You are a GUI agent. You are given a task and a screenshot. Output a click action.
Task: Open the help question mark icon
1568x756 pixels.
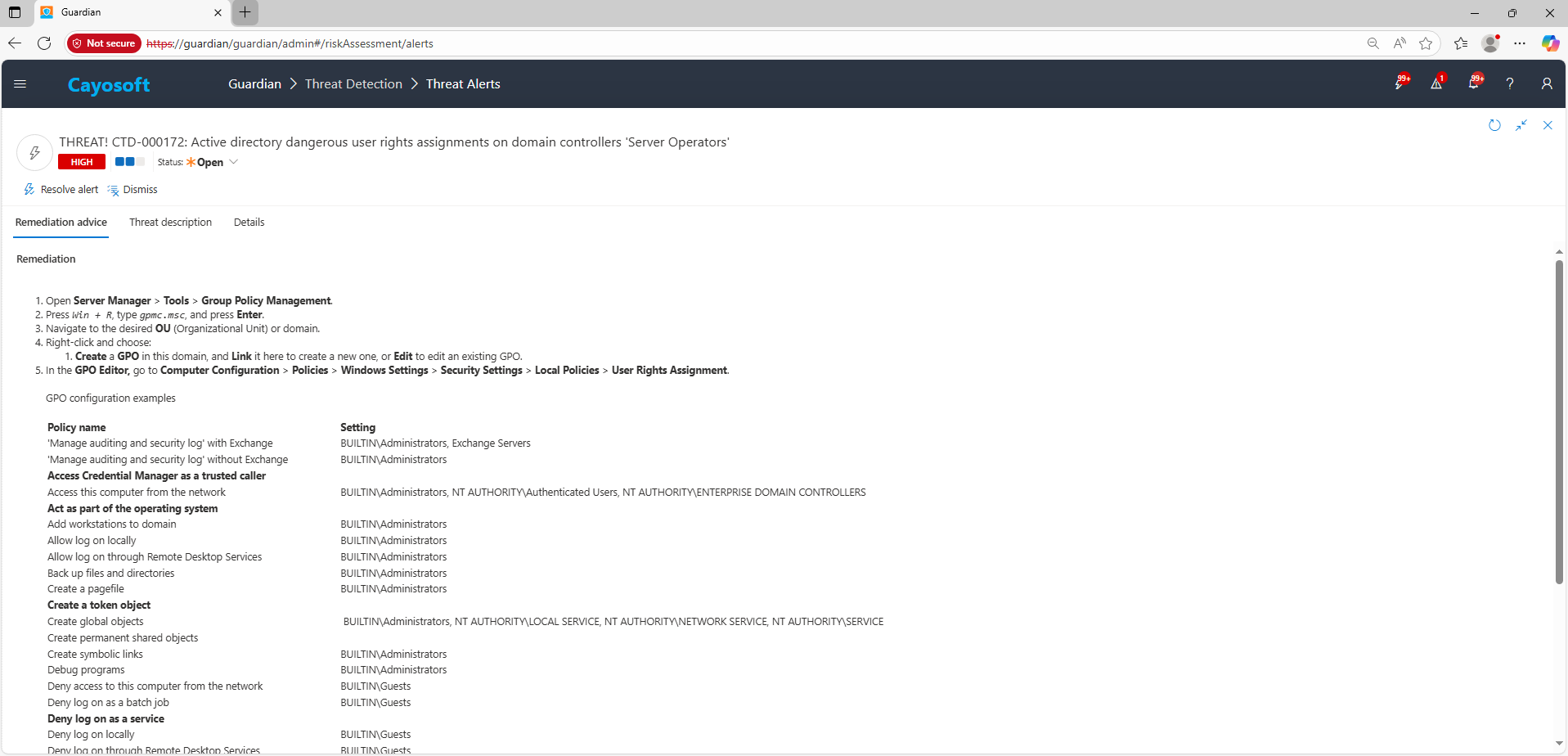coord(1510,83)
